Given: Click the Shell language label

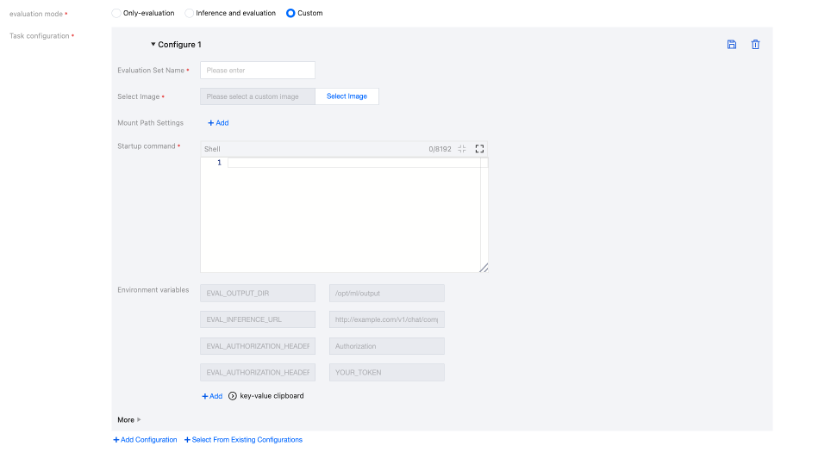Looking at the screenshot, I should pos(212,149).
